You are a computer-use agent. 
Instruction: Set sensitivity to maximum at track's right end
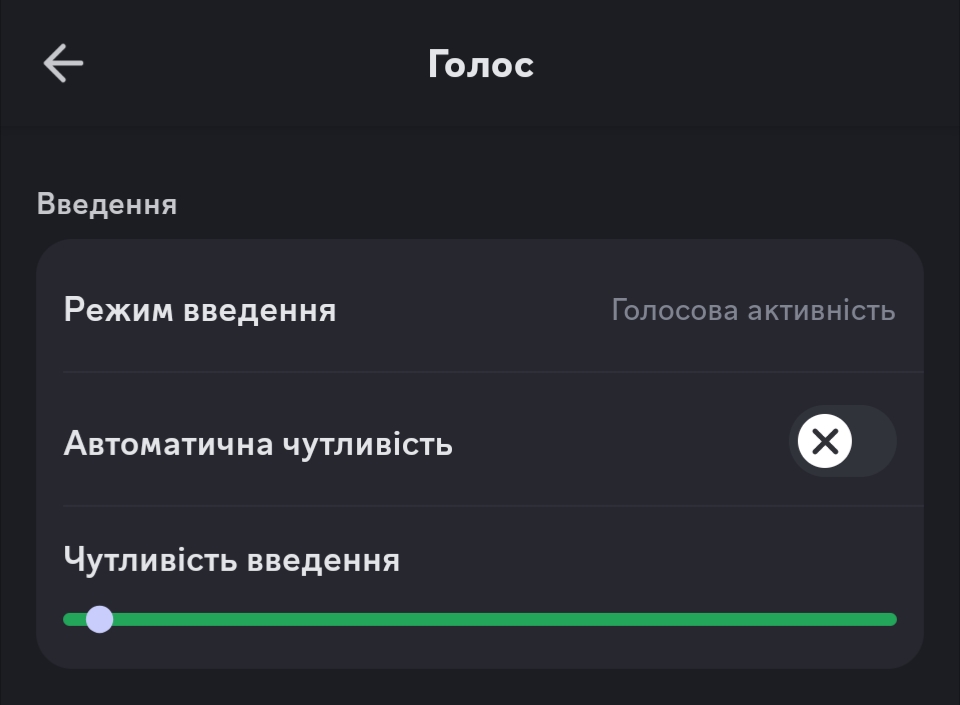coord(892,619)
